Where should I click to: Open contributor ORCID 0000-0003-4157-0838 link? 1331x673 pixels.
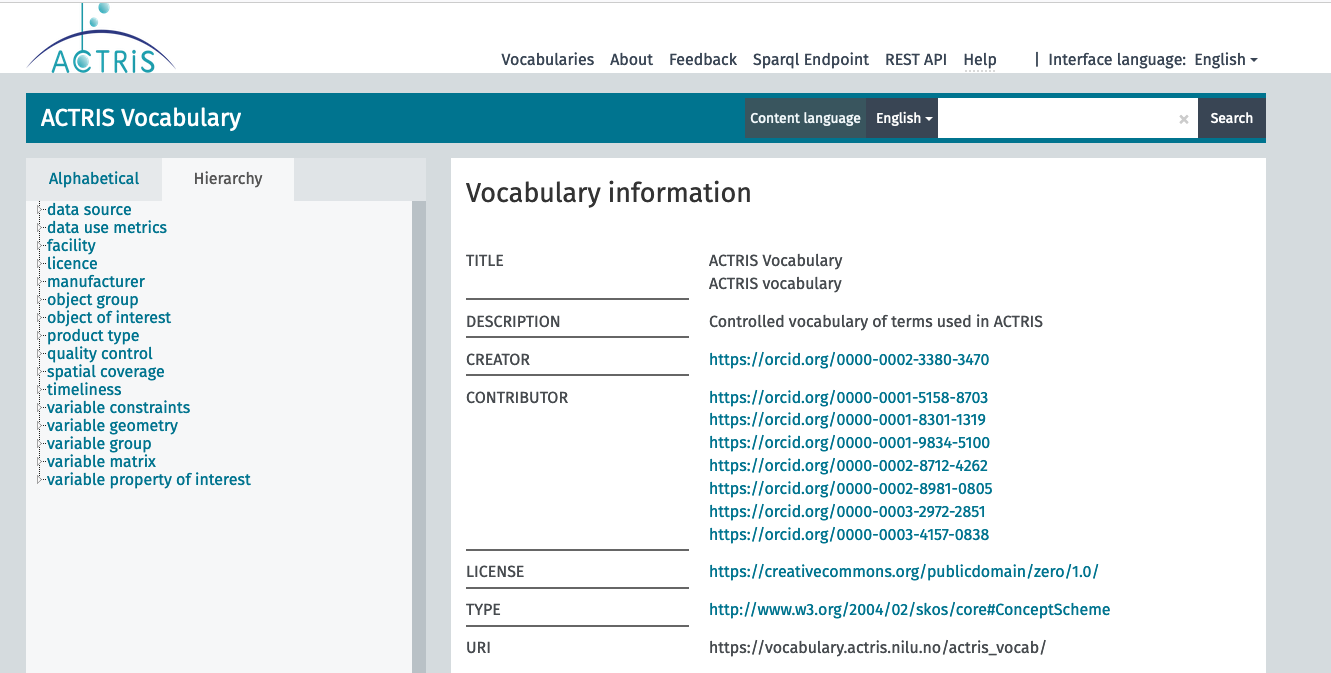tap(849, 535)
